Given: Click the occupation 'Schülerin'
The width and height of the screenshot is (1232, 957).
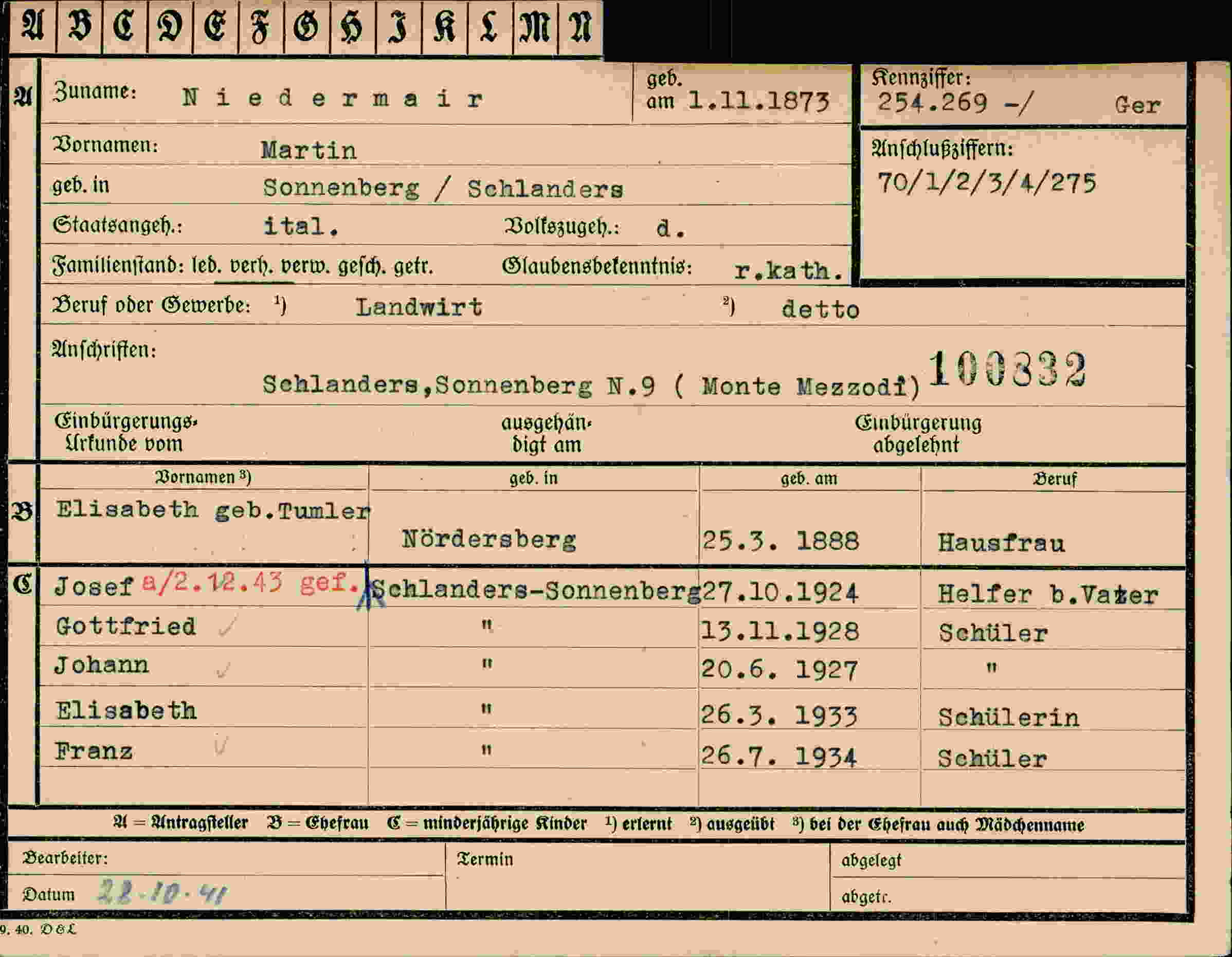Looking at the screenshot, I should [1009, 717].
